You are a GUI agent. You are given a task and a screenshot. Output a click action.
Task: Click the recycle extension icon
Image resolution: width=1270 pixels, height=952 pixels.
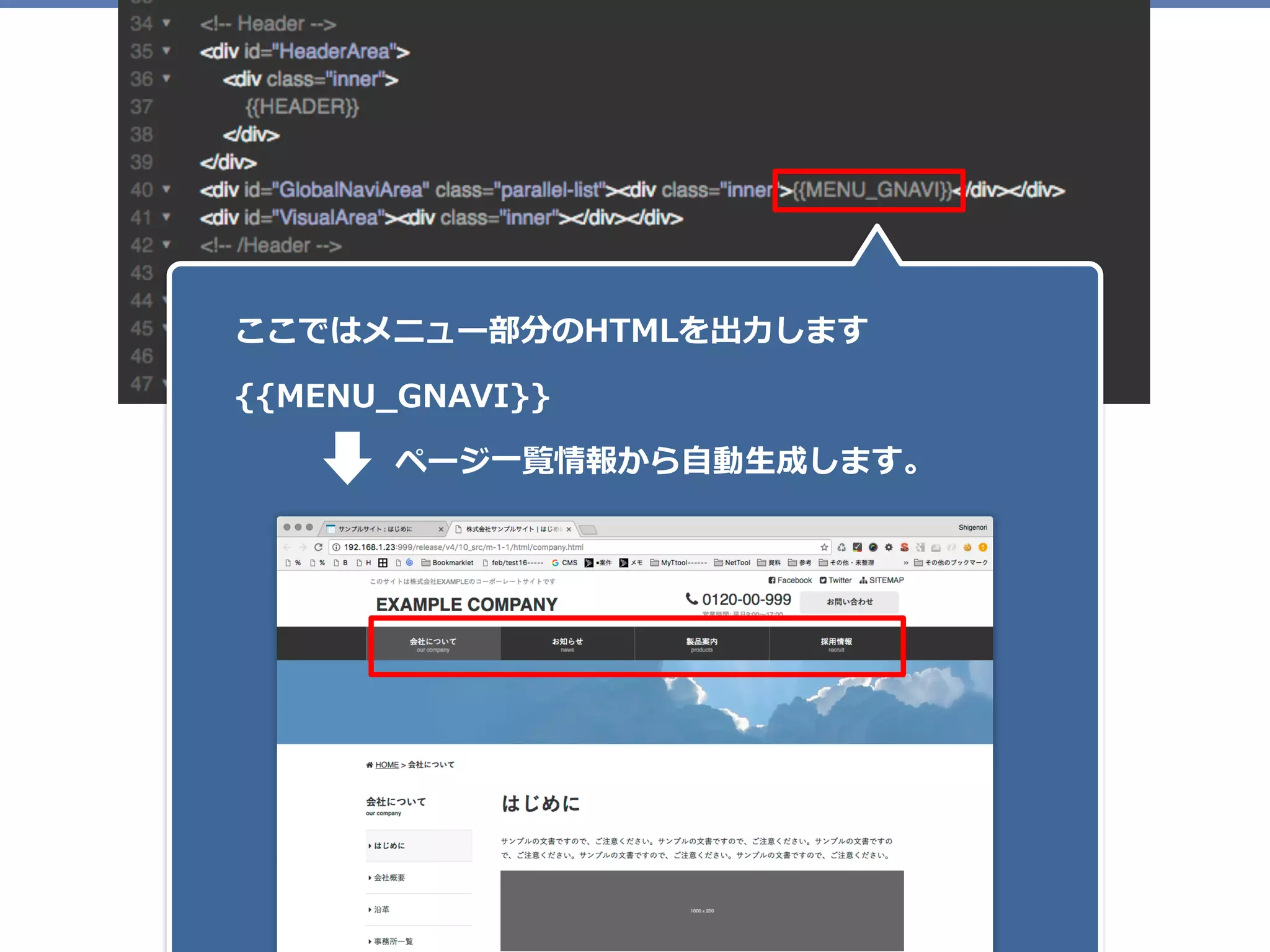coord(841,547)
